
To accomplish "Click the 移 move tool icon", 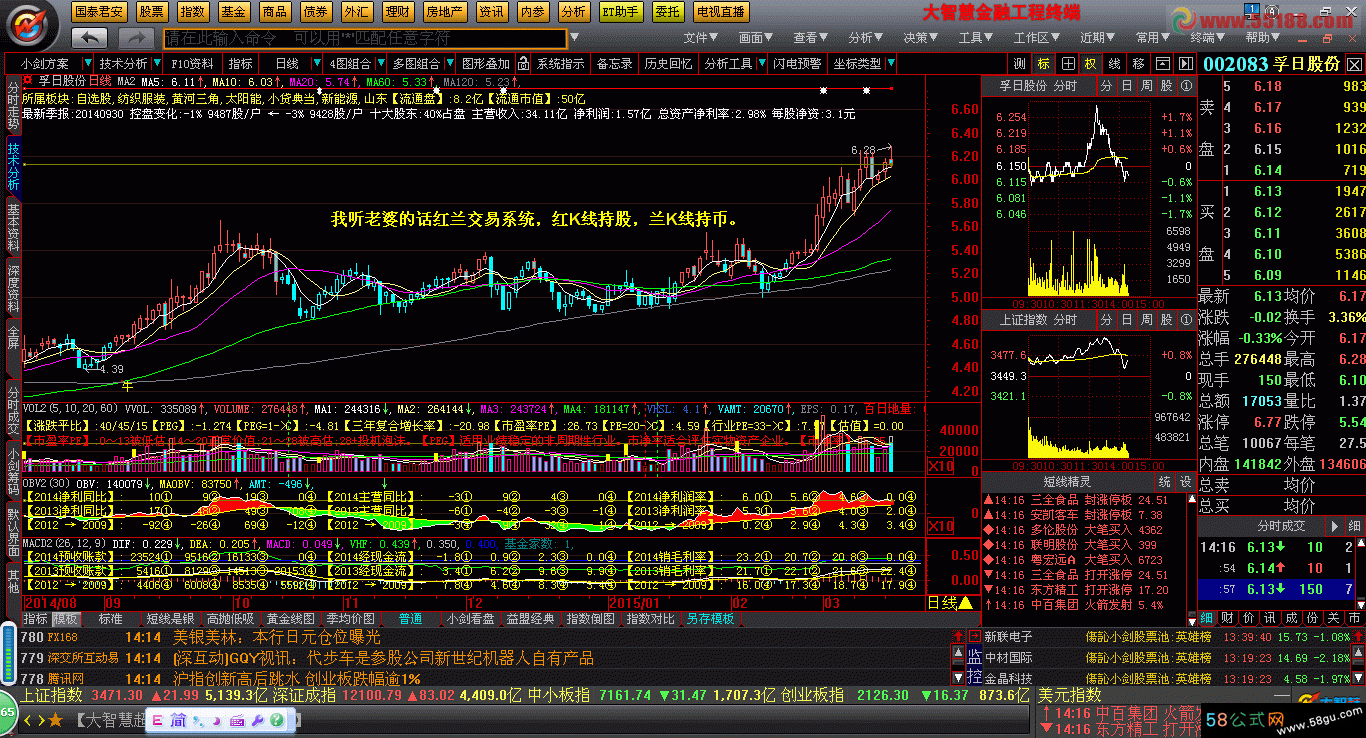I will [x=1138, y=63].
